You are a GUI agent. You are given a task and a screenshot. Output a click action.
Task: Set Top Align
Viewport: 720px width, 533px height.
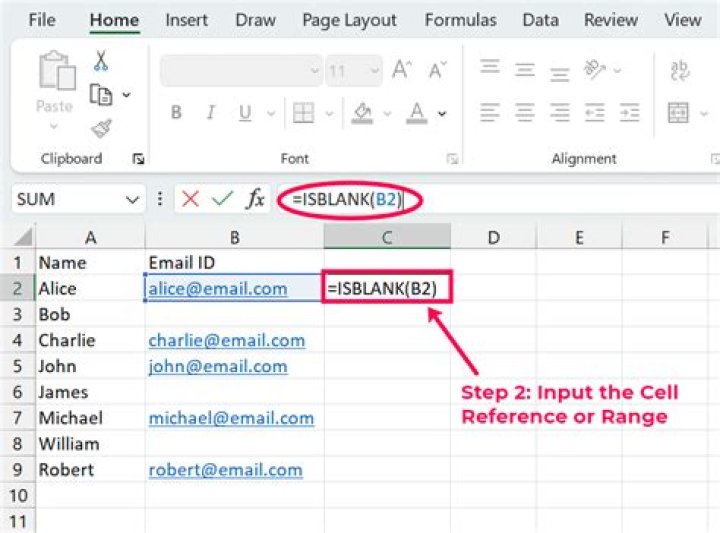click(x=489, y=67)
